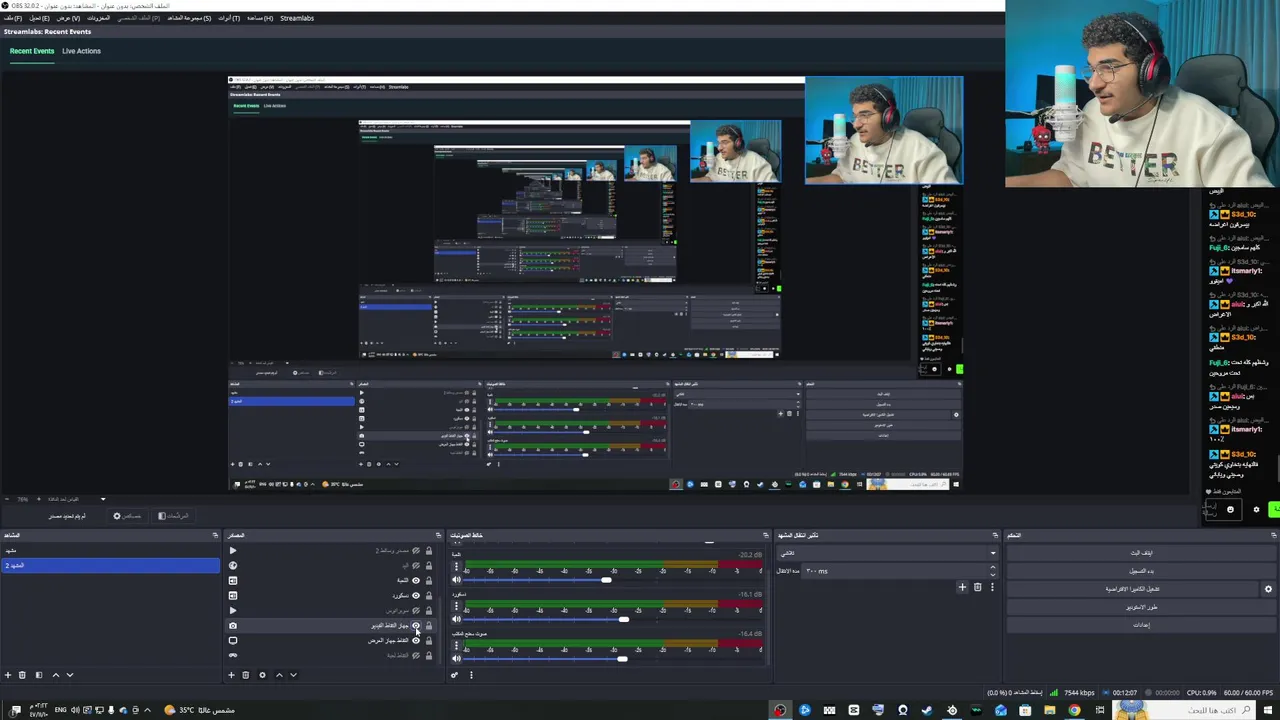Open the File (F) menu
The width and height of the screenshot is (1280, 720).
coord(12,18)
